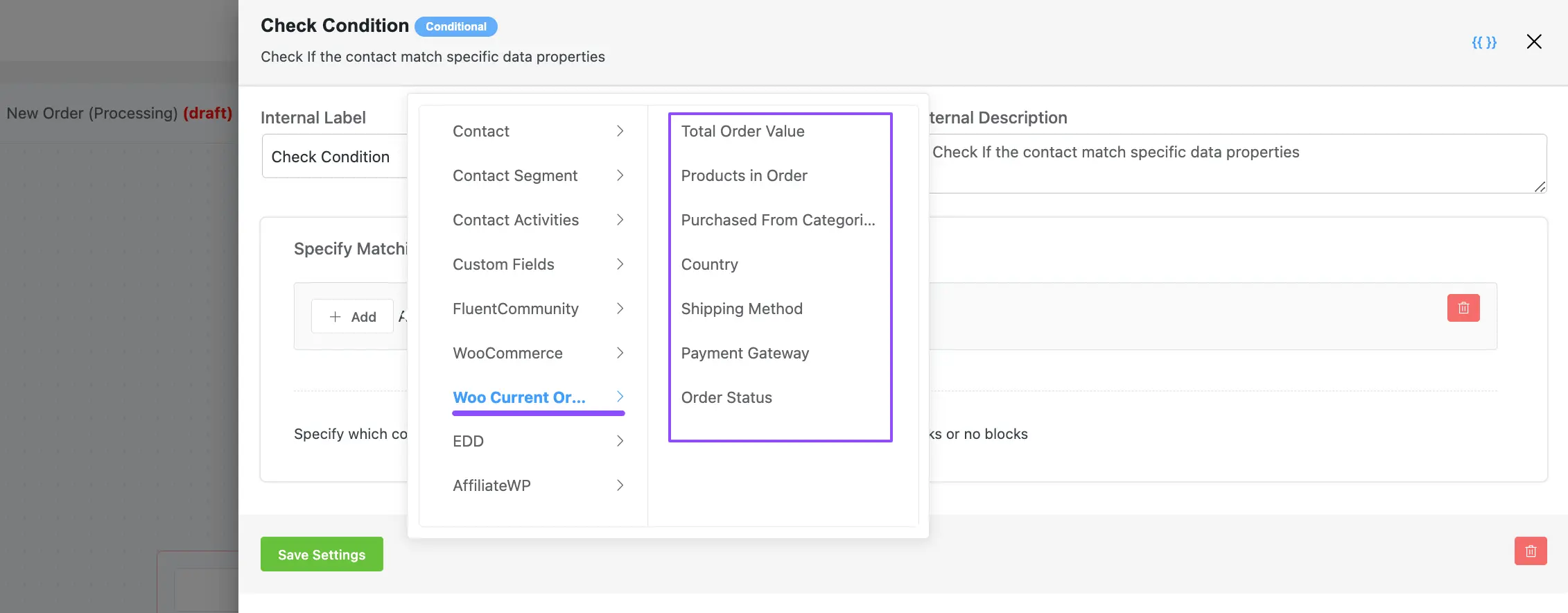Expand chevron next to Contact
Viewport: 1568px width, 613px height.
(x=620, y=131)
